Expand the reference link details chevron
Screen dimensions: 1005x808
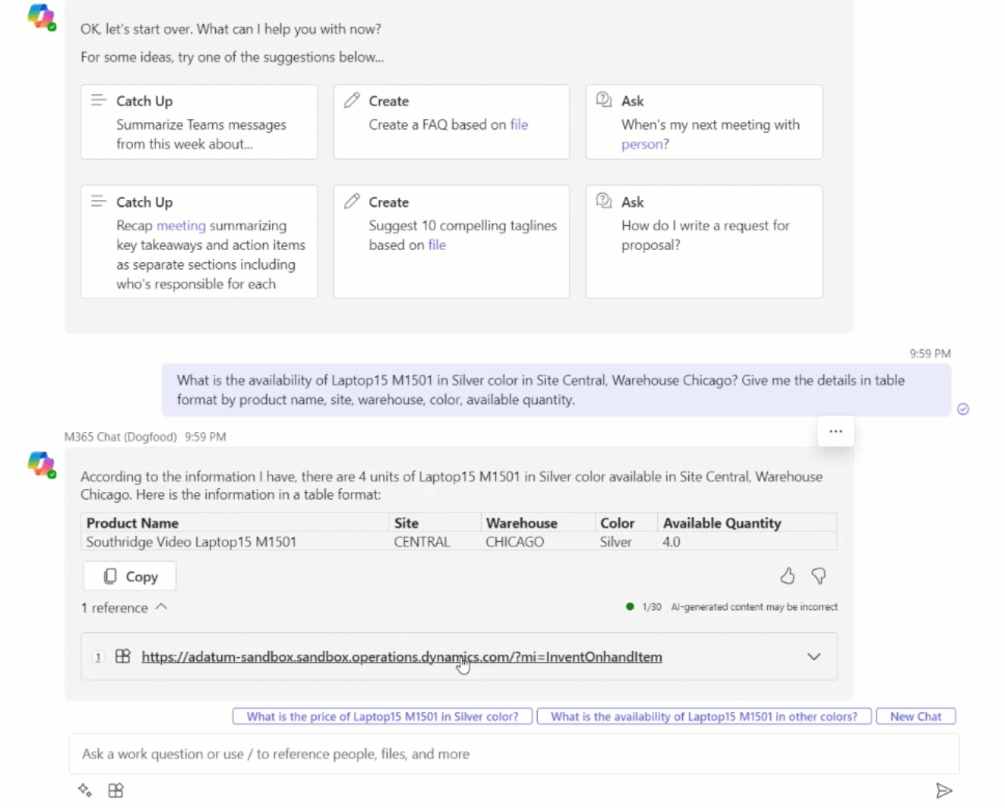click(813, 657)
